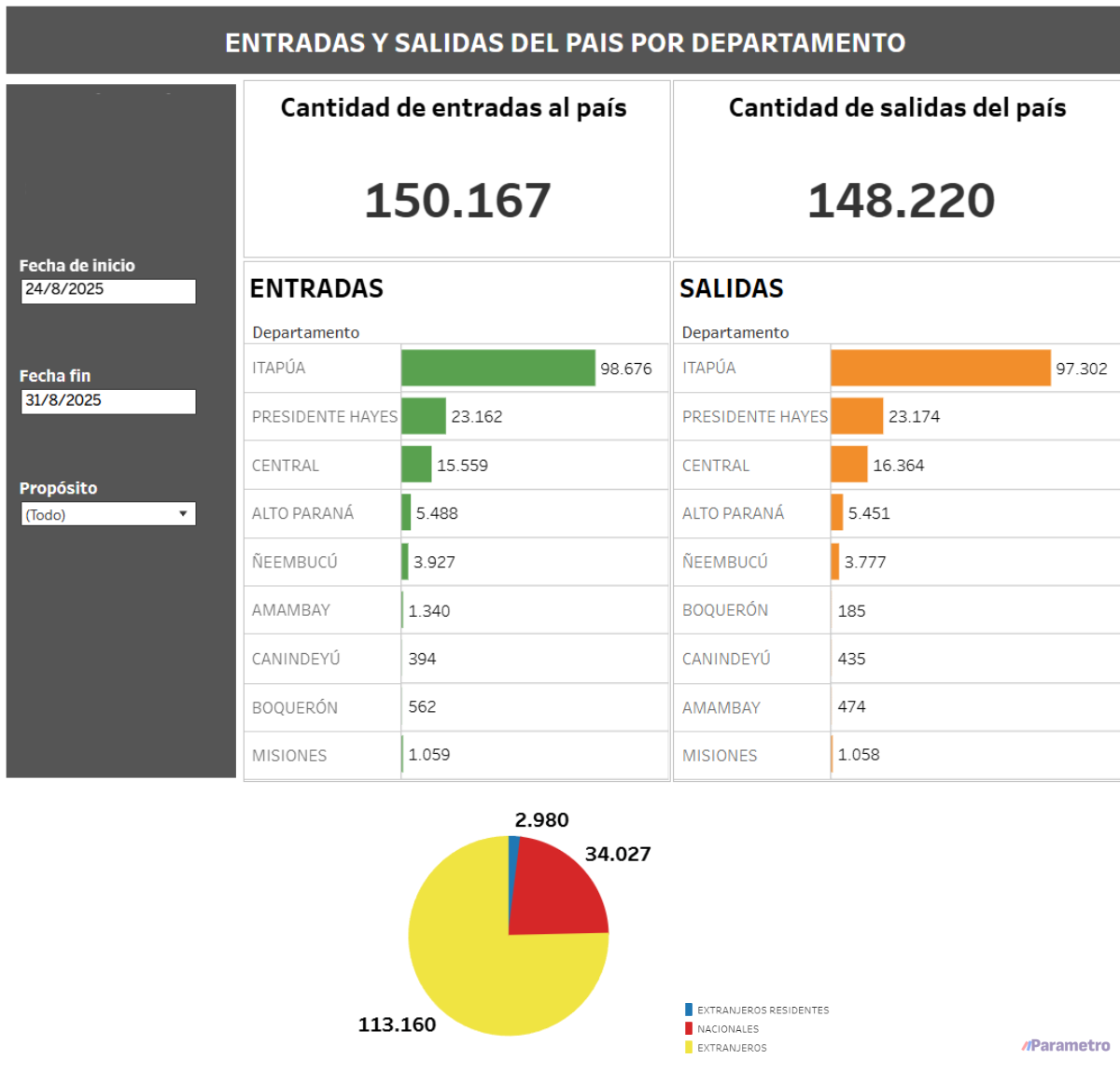This screenshot has height=1073, width=1120.
Task: Click the yellow EXTRANJEROS legend swatch
Action: pos(689,1047)
